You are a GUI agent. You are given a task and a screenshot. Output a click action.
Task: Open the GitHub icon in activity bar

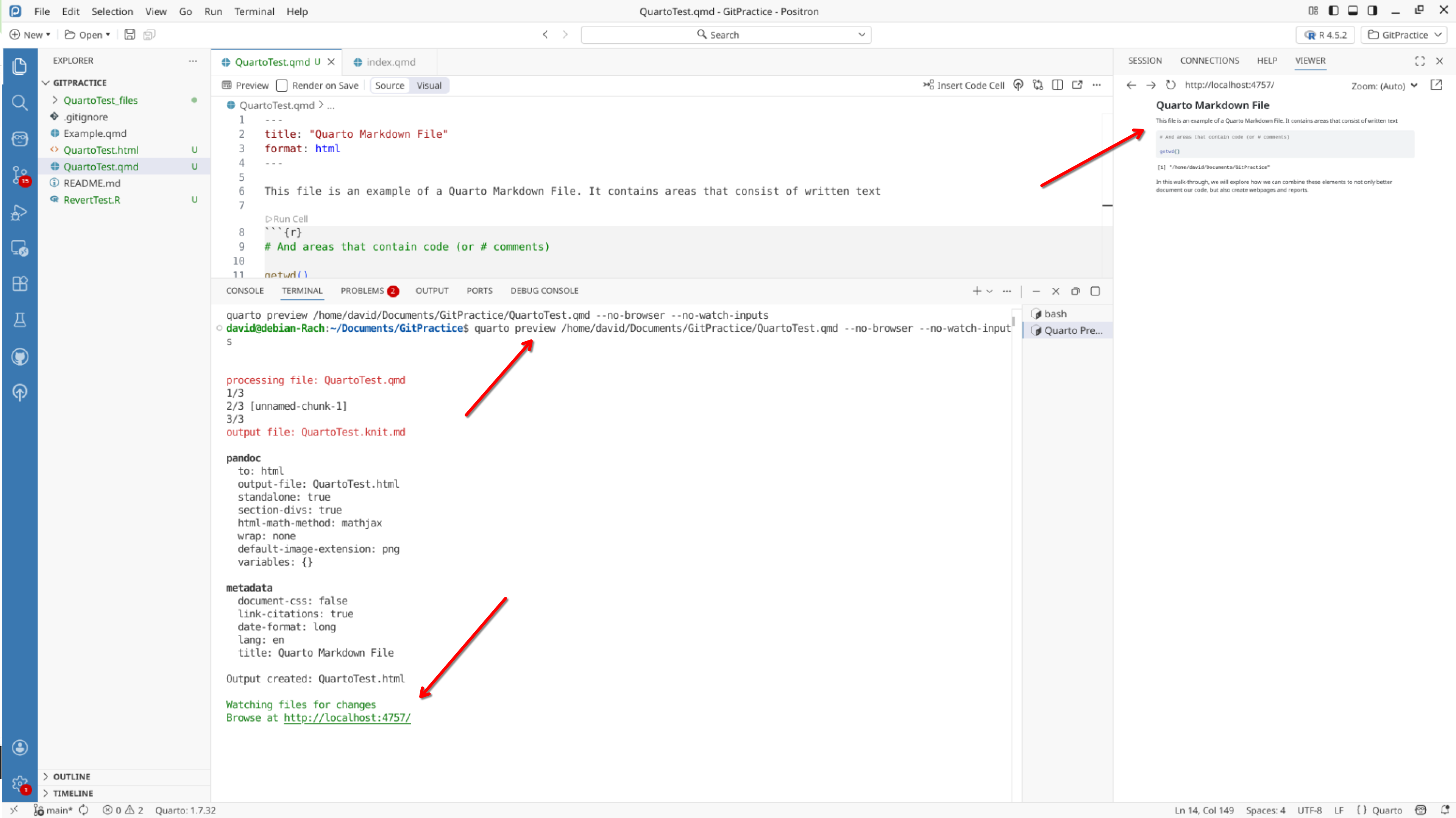click(19, 357)
